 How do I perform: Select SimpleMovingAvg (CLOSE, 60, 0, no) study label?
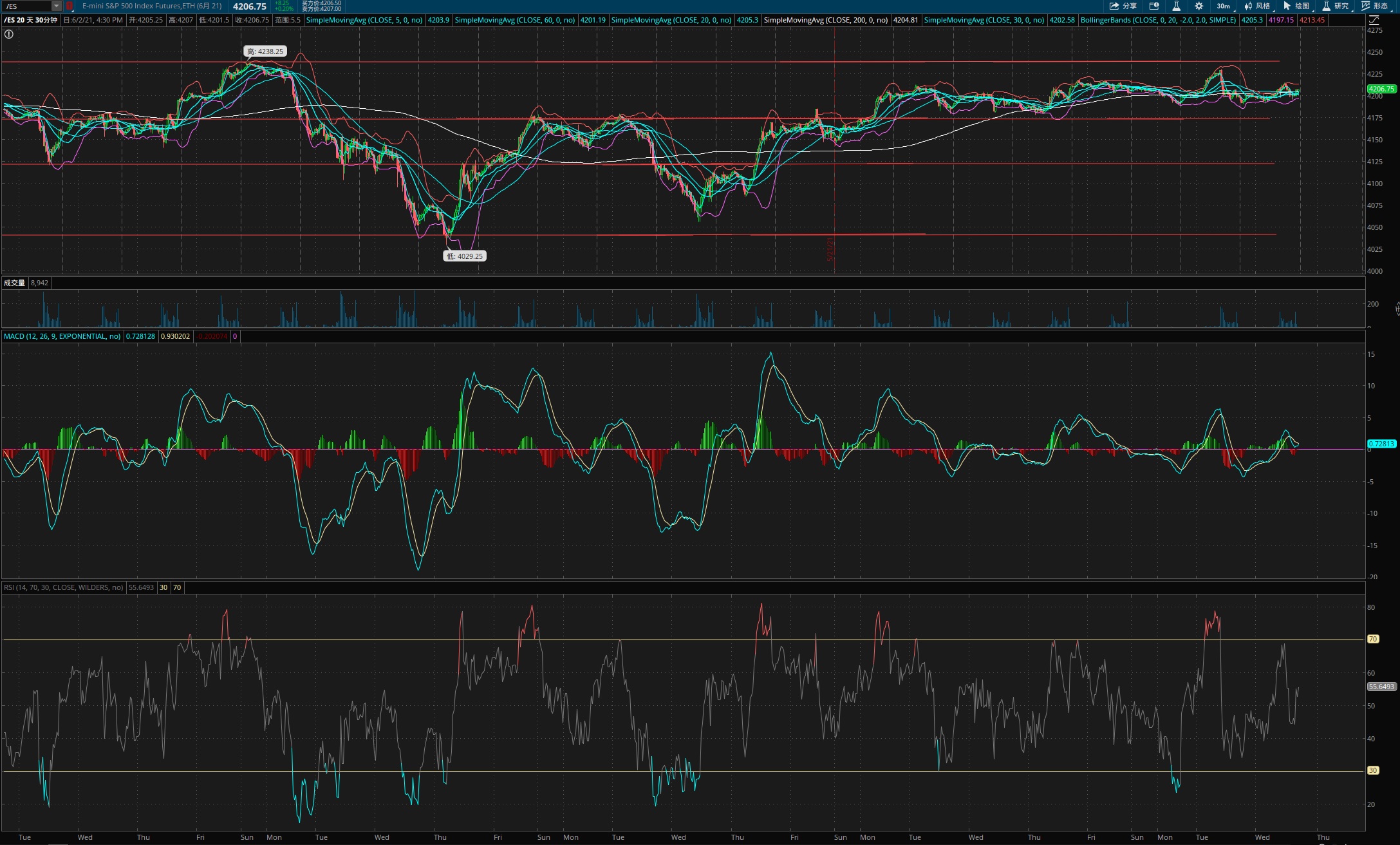click(x=515, y=20)
